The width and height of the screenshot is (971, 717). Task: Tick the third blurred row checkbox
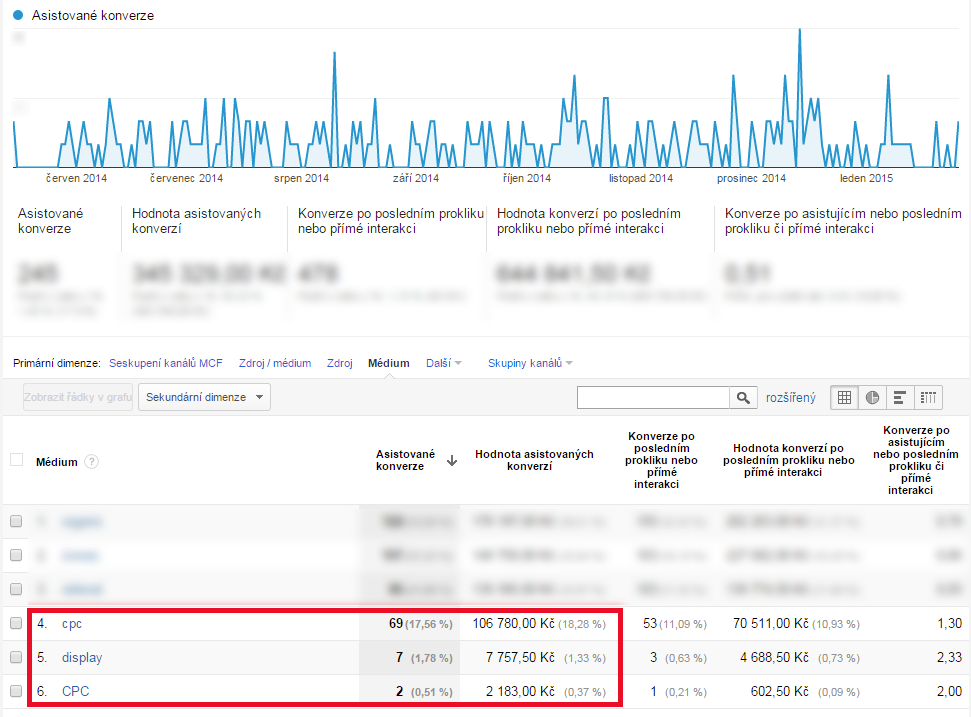[16, 589]
